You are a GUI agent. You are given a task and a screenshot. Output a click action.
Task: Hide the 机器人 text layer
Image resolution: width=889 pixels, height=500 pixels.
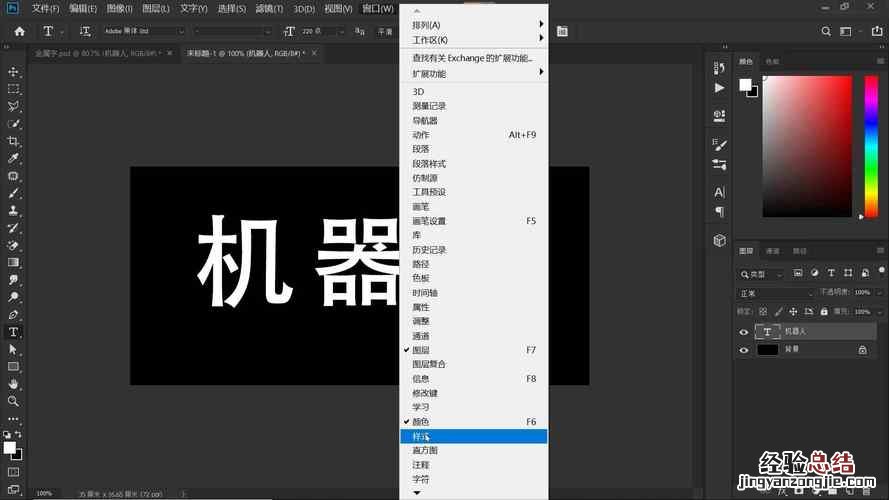click(x=743, y=332)
